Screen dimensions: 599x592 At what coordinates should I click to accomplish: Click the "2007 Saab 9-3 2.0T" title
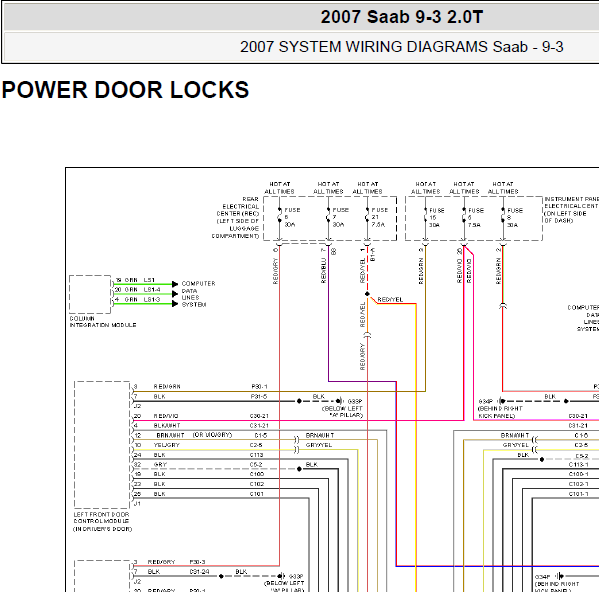pos(401,17)
